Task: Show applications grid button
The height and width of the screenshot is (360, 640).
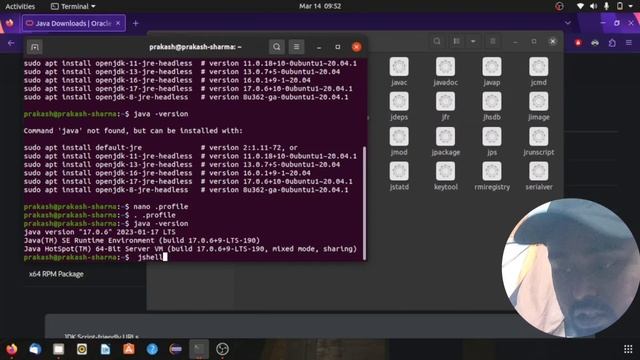Action: point(628,349)
